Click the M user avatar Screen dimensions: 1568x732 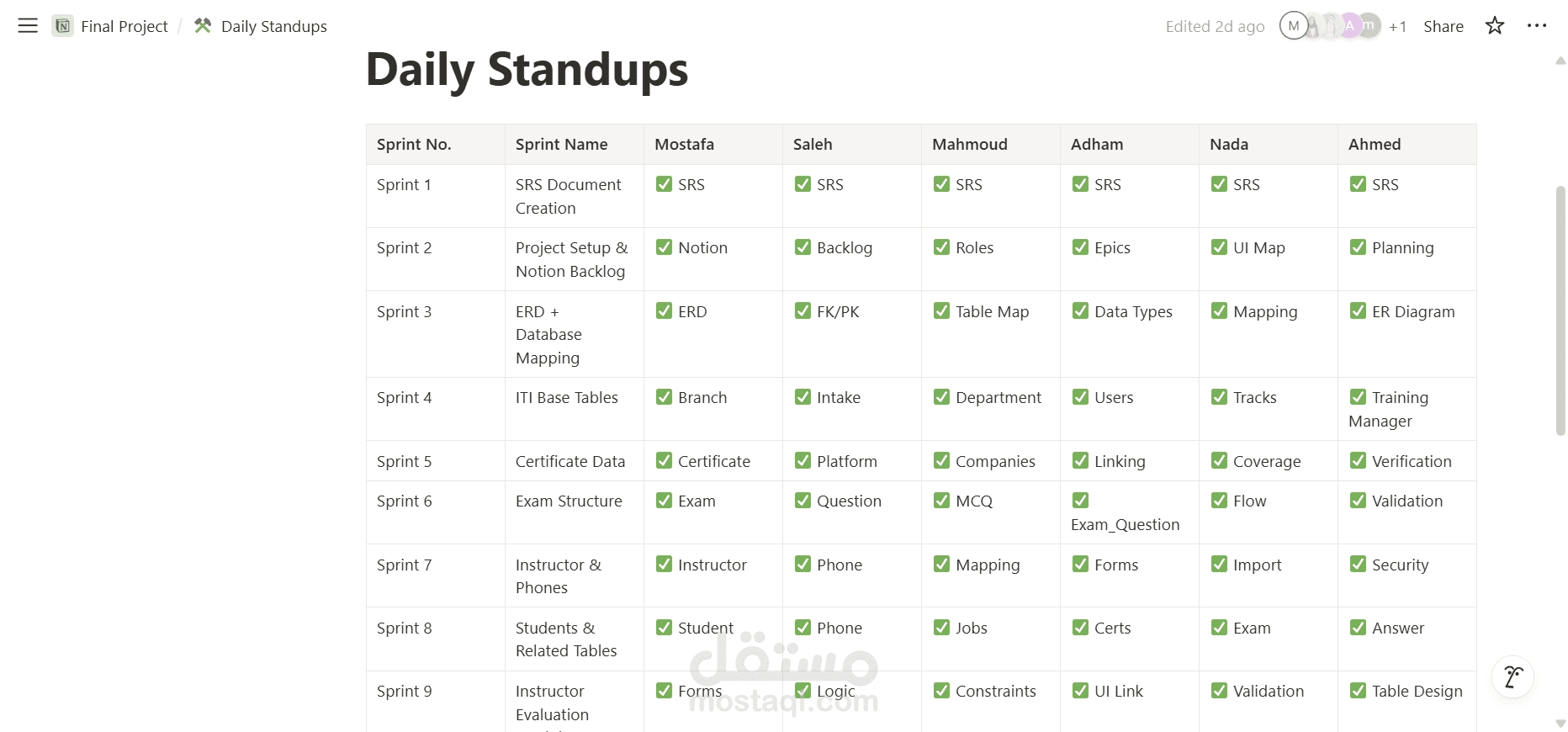click(x=1294, y=26)
